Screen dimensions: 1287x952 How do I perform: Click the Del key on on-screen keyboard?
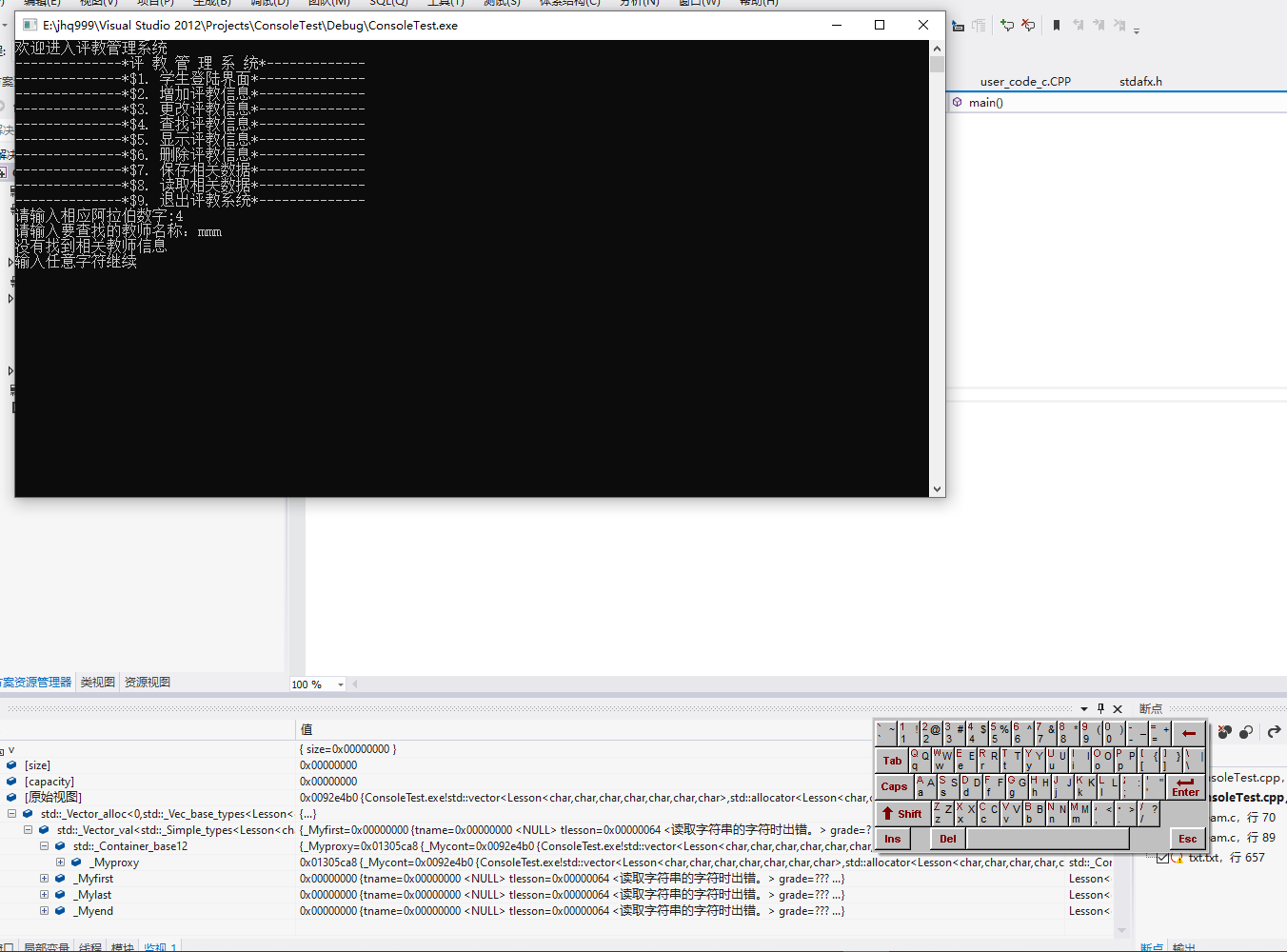point(948,839)
